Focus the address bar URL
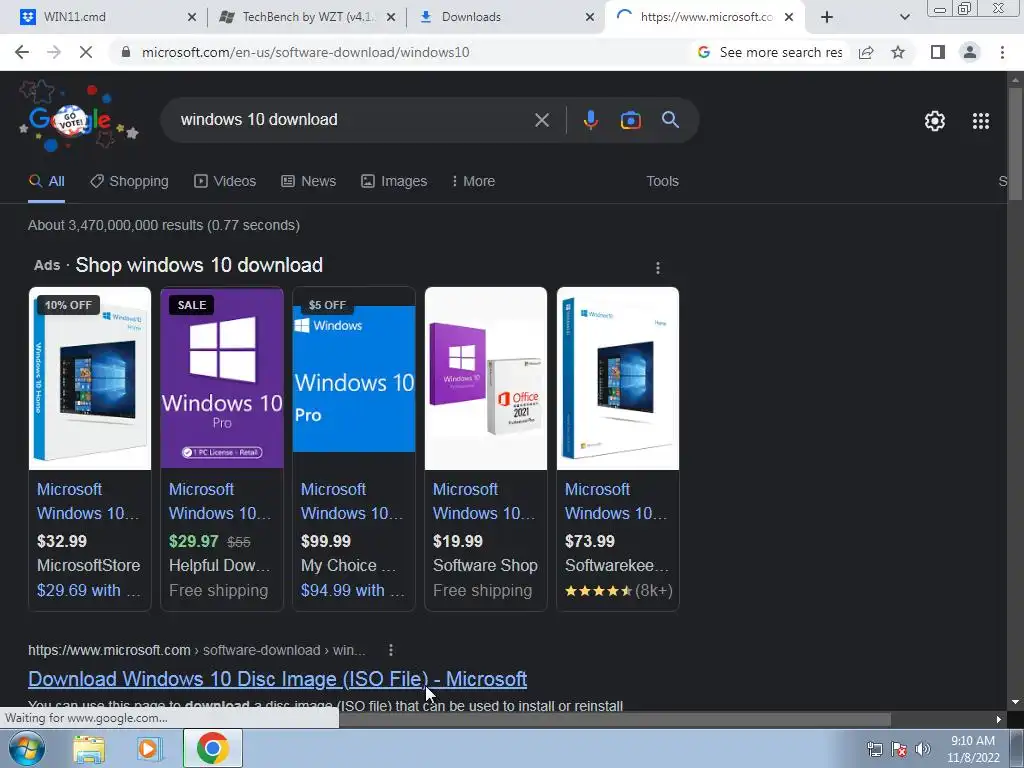The image size is (1024, 768). pyautogui.click(x=306, y=52)
